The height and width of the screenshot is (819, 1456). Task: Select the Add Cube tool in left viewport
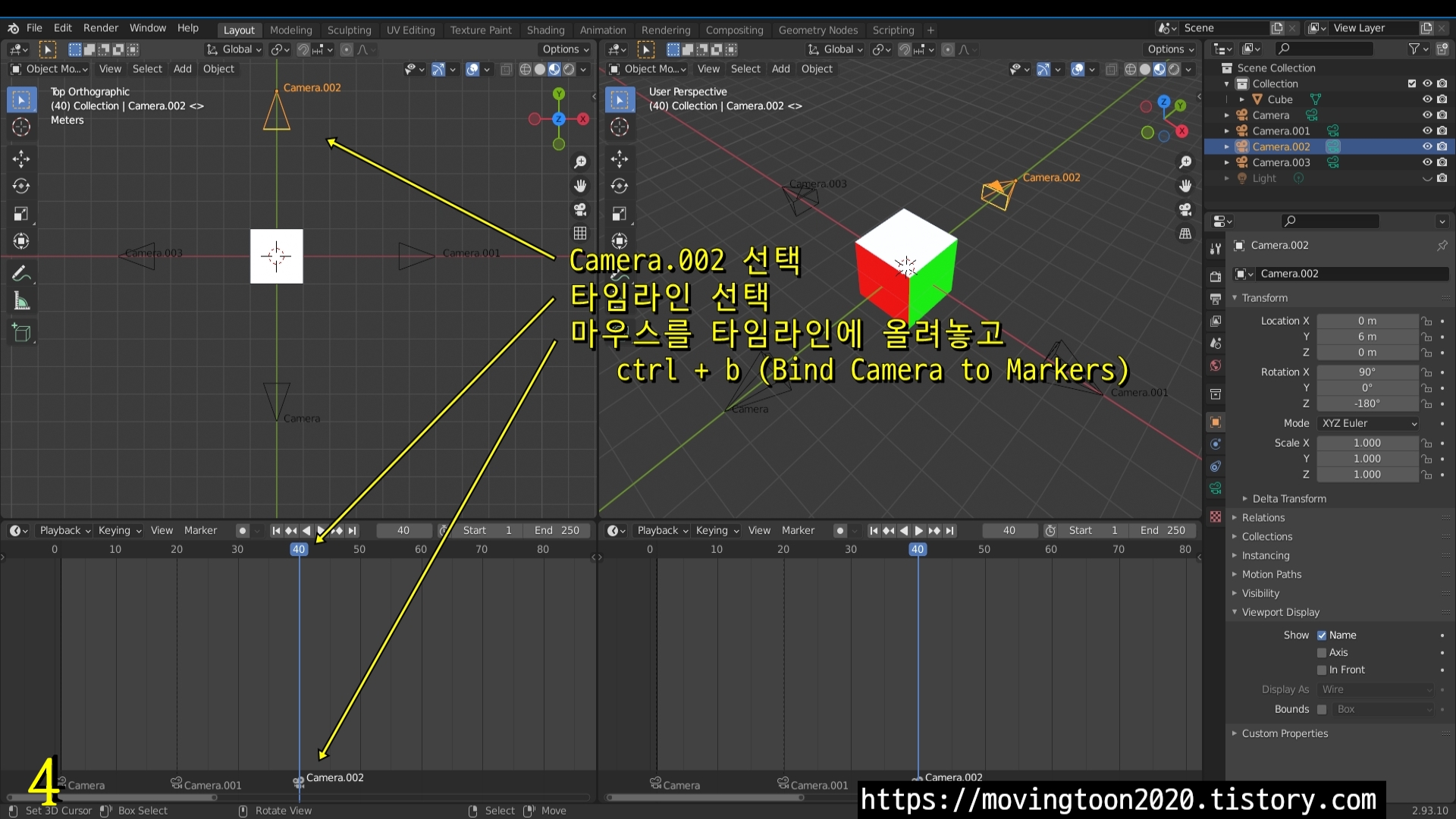point(21,333)
